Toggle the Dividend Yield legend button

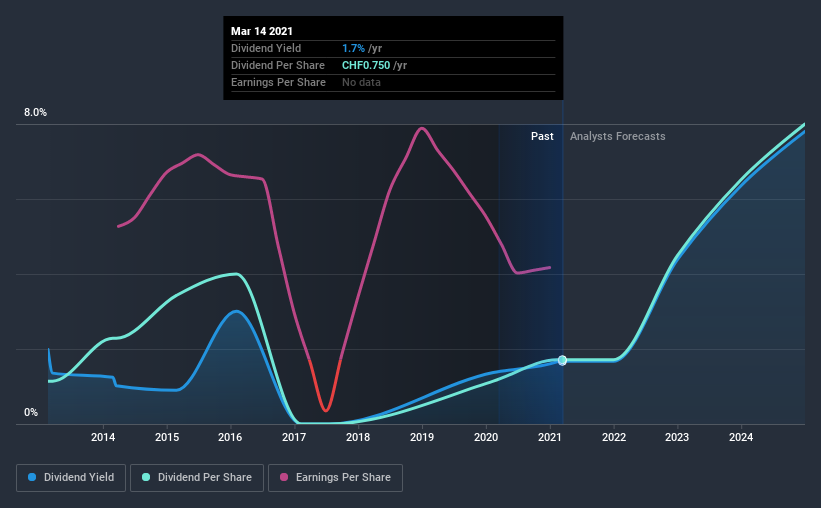(71, 478)
